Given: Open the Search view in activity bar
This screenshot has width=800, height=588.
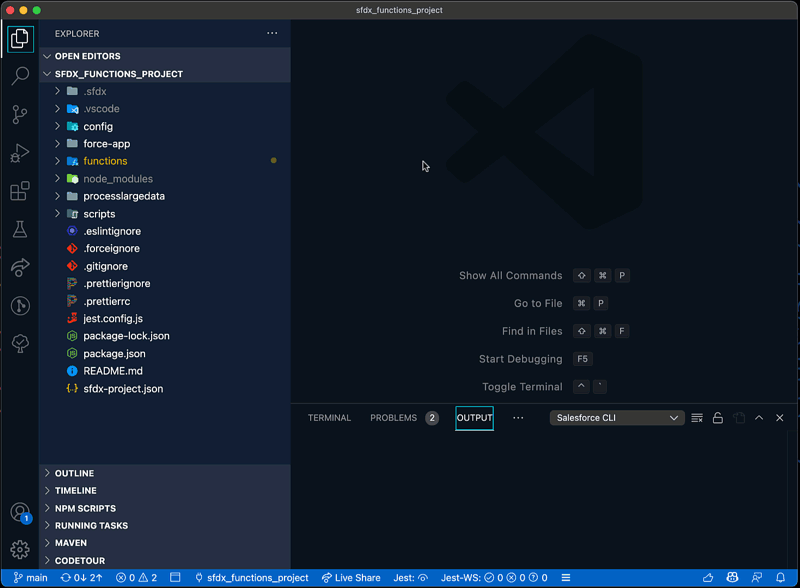Looking at the screenshot, I should (x=20, y=76).
